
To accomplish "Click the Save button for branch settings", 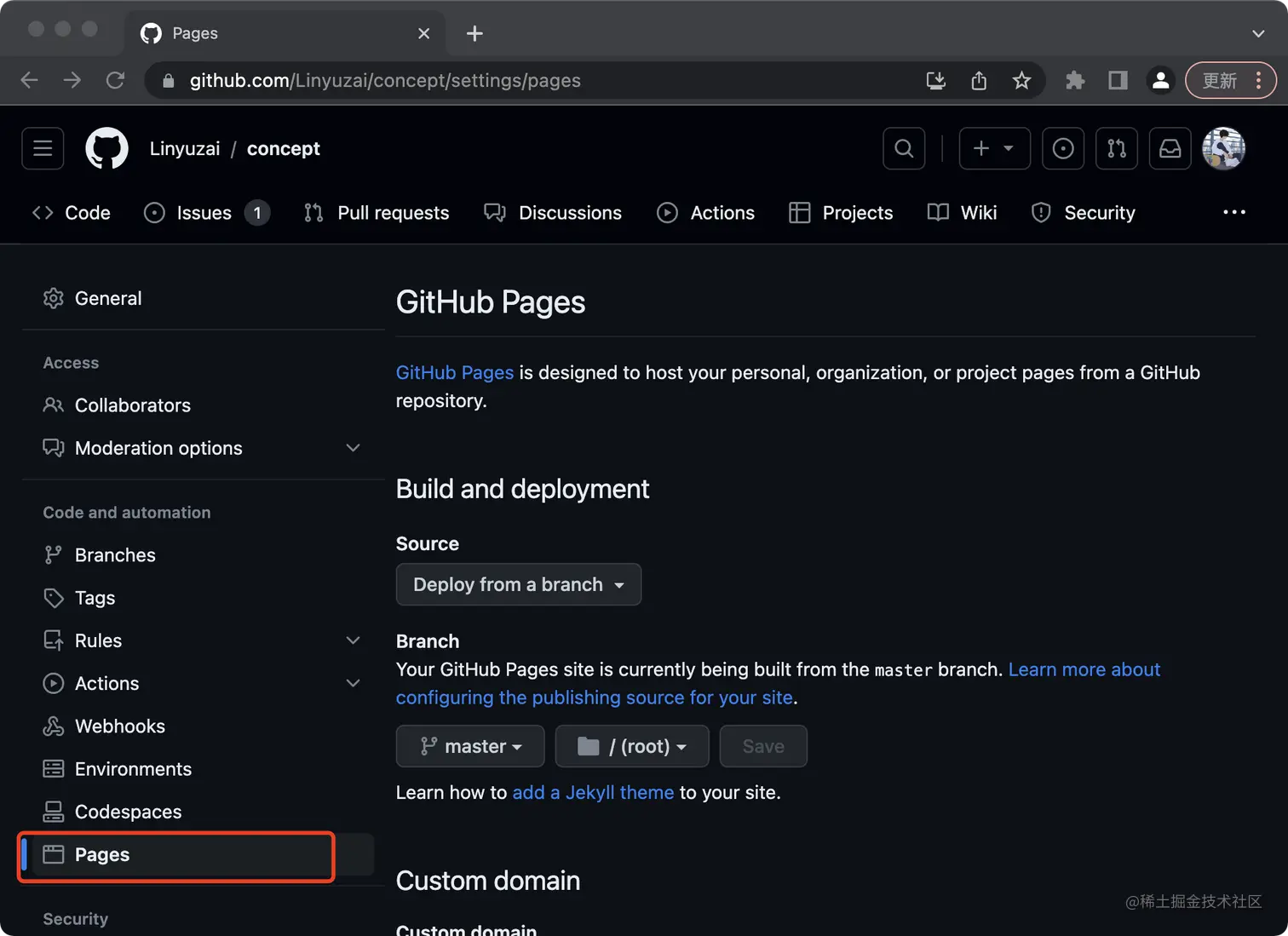I will [x=763, y=746].
